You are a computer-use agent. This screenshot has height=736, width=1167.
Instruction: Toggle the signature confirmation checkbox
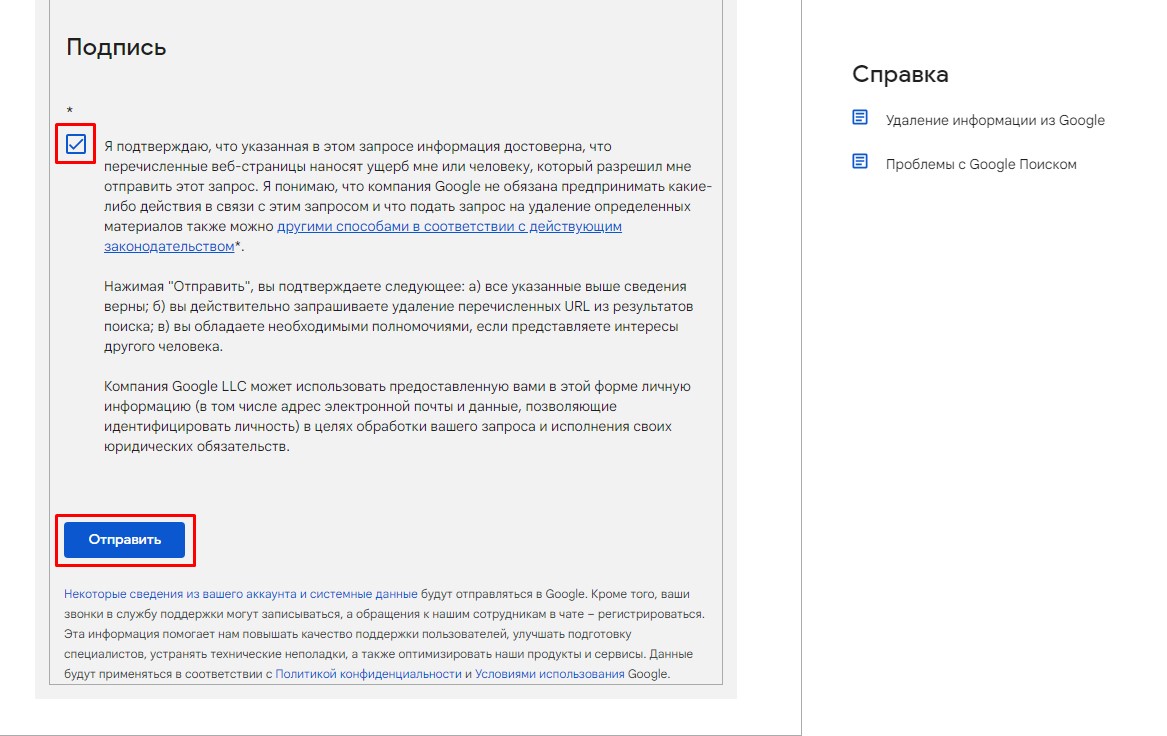(76, 145)
